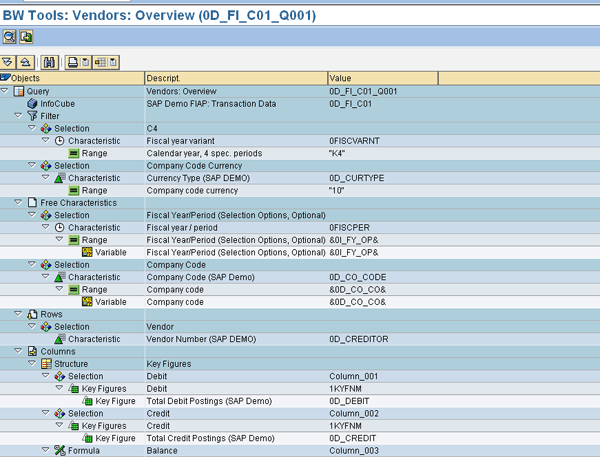Click the Collapse all nodes toolbar icon

(x=25, y=63)
